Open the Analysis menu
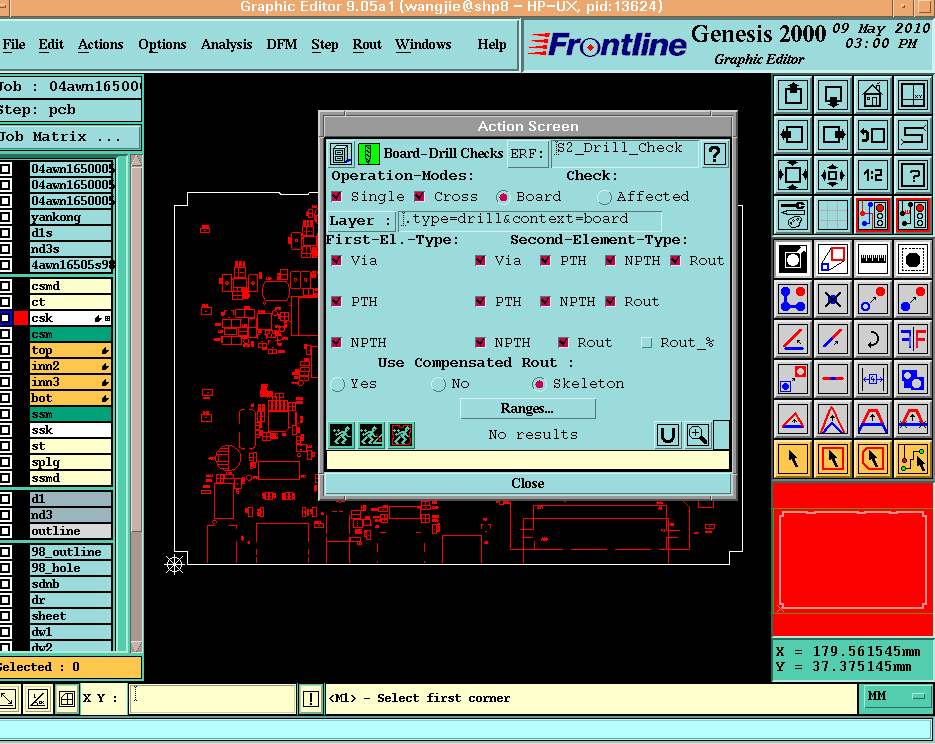Image resolution: width=935 pixels, height=744 pixels. (226, 44)
